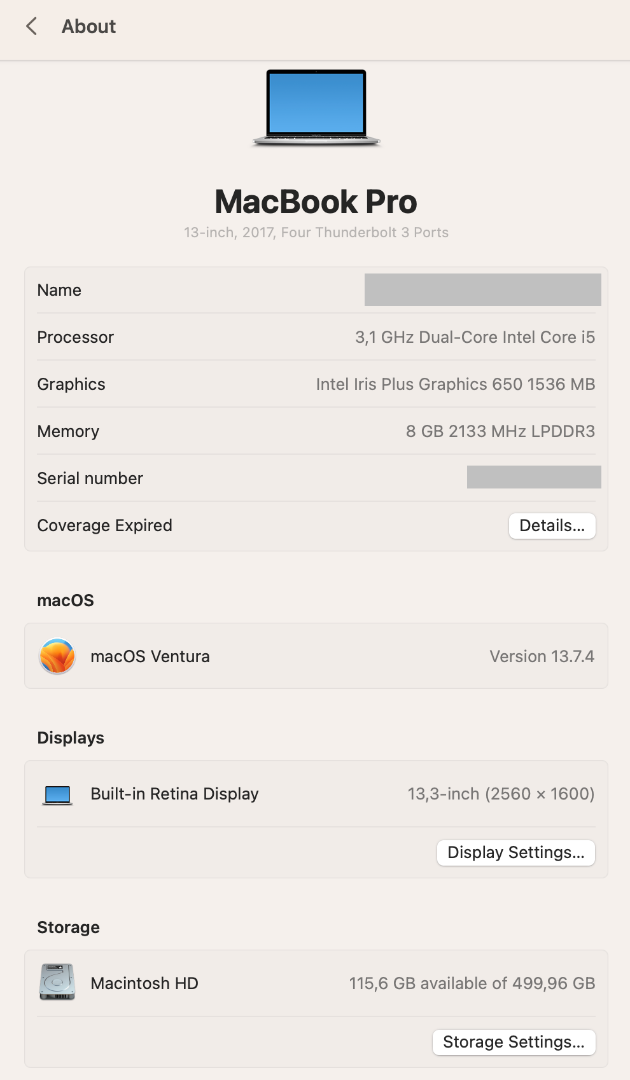This screenshot has width=630, height=1080.
Task: Click the MacBook Pro laptop image
Action: 316,107
